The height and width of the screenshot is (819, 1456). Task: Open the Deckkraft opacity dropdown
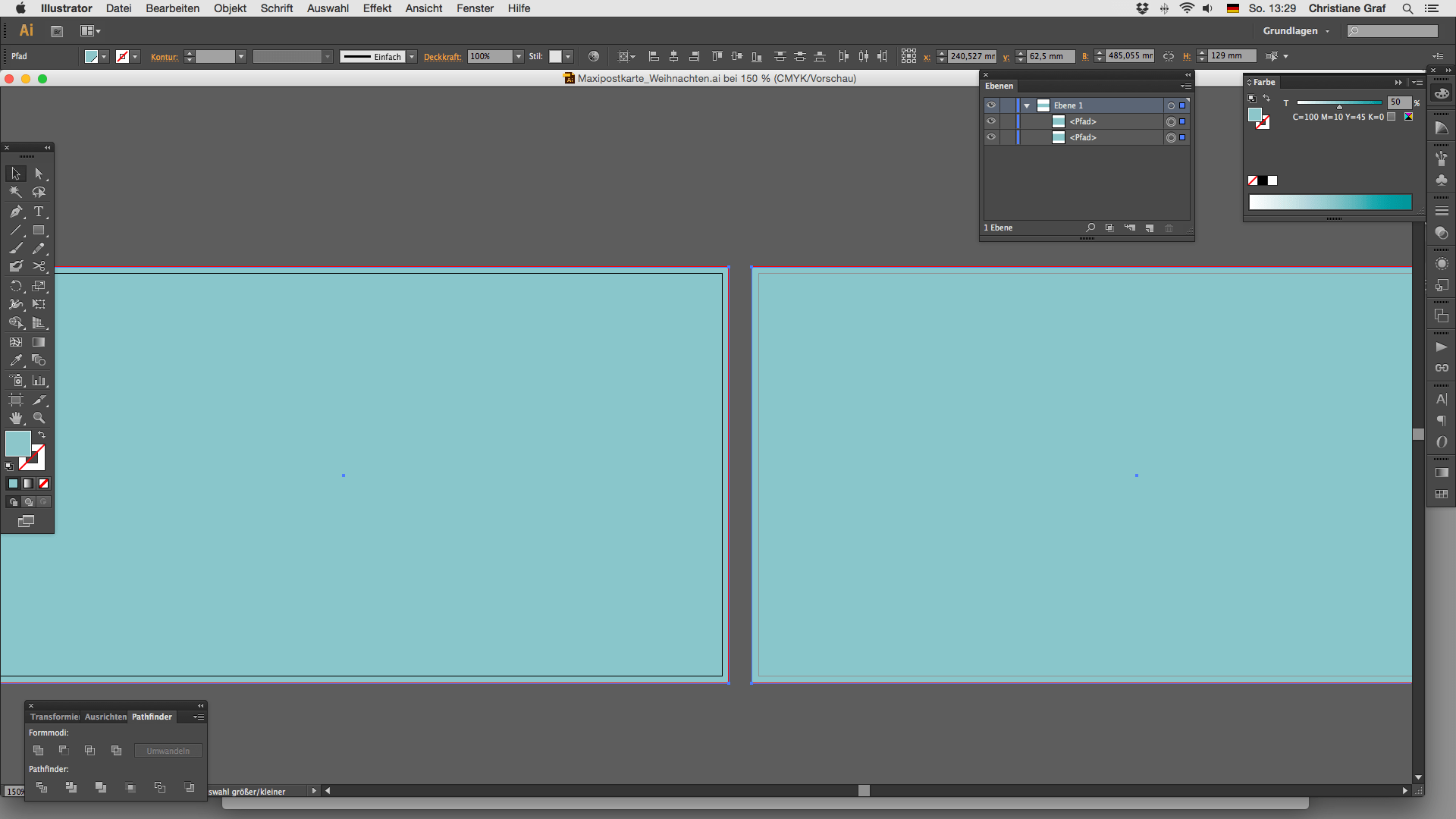pos(519,57)
